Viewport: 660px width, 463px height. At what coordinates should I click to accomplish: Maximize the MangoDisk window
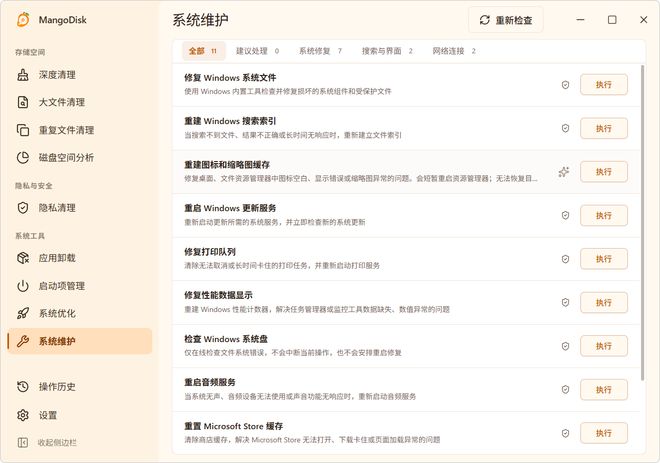(612, 20)
